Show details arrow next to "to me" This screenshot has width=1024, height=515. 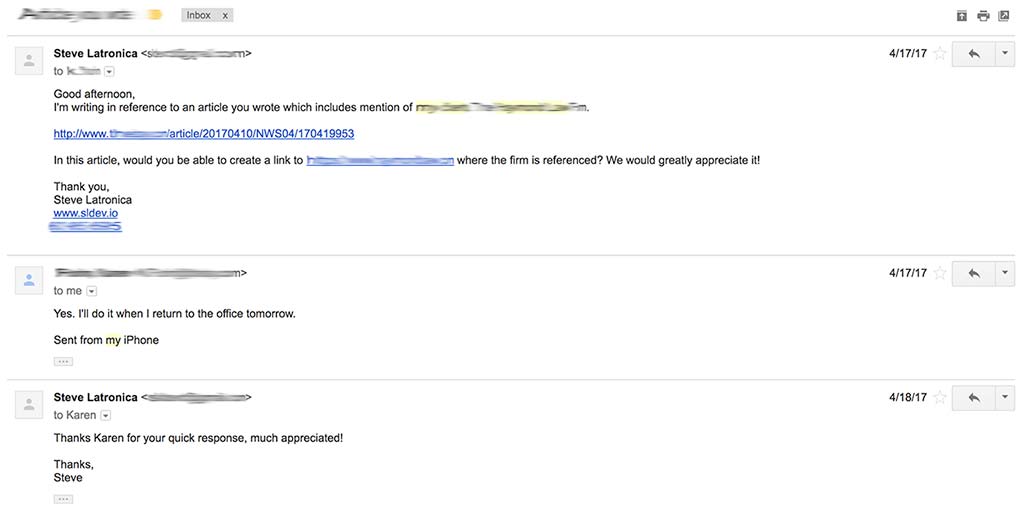click(91, 291)
